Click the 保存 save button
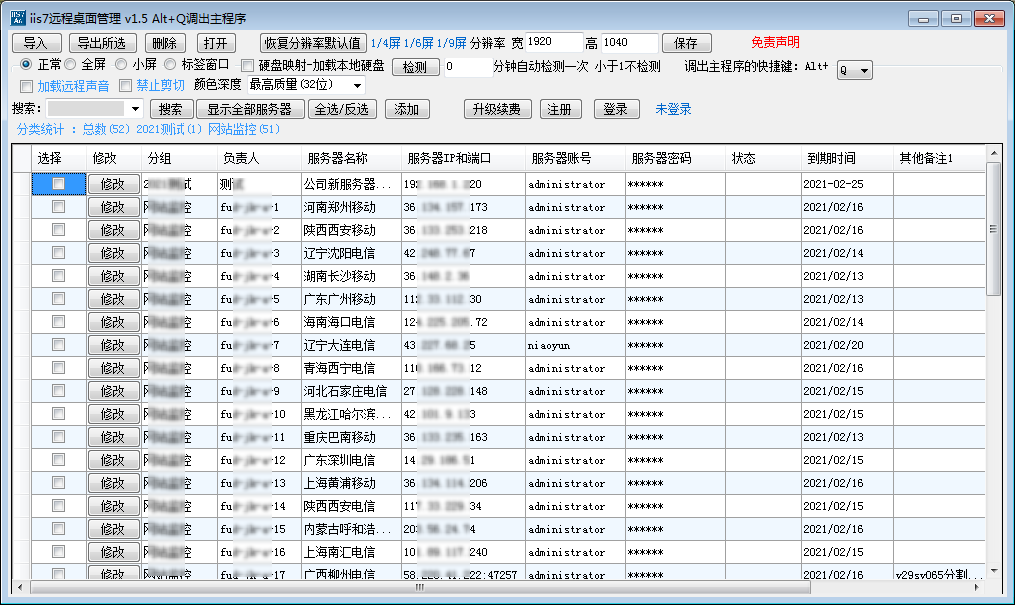This screenshot has width=1015, height=605. point(687,43)
